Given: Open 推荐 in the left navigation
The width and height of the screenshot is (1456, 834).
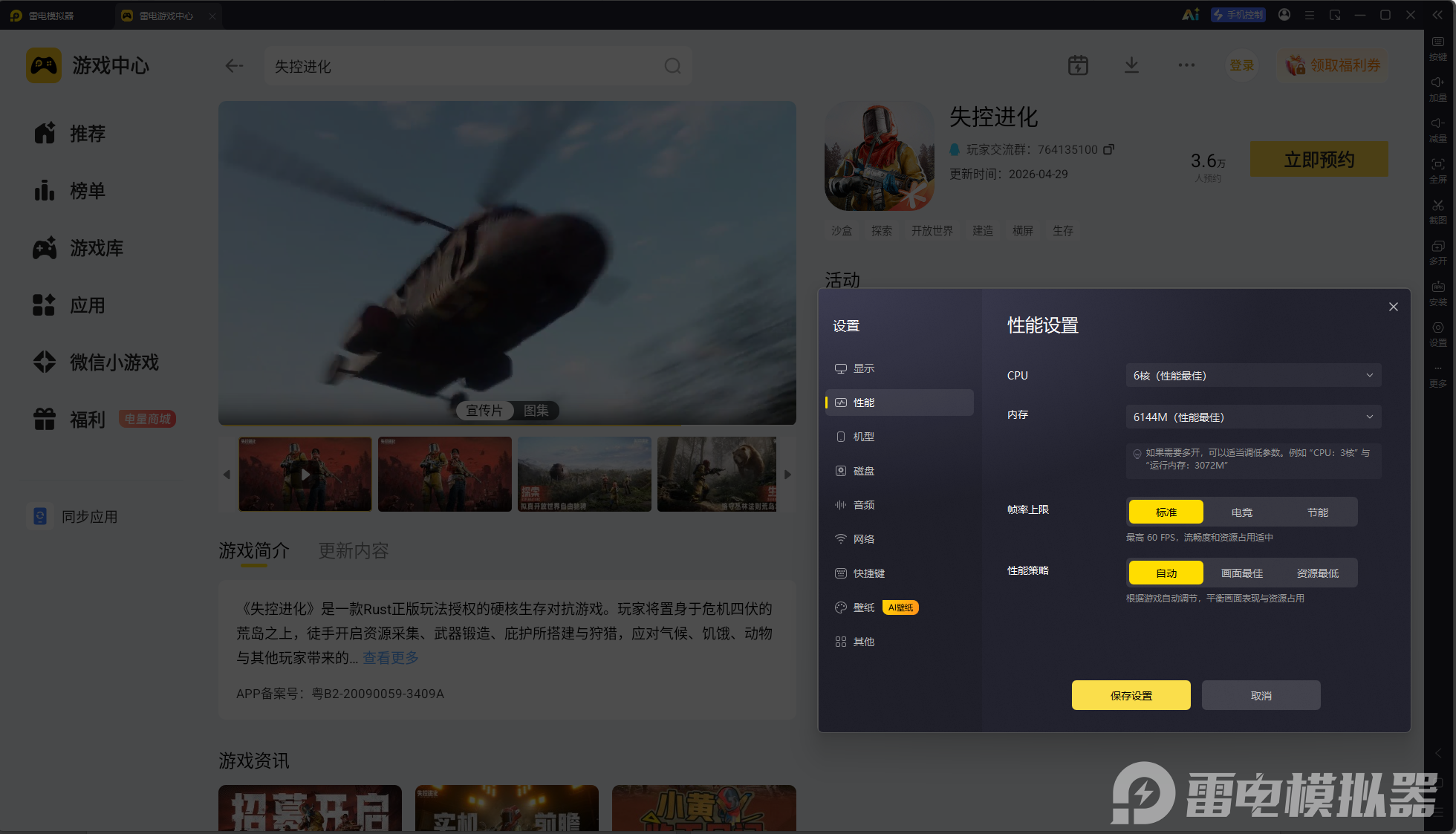Looking at the screenshot, I should [x=70, y=134].
